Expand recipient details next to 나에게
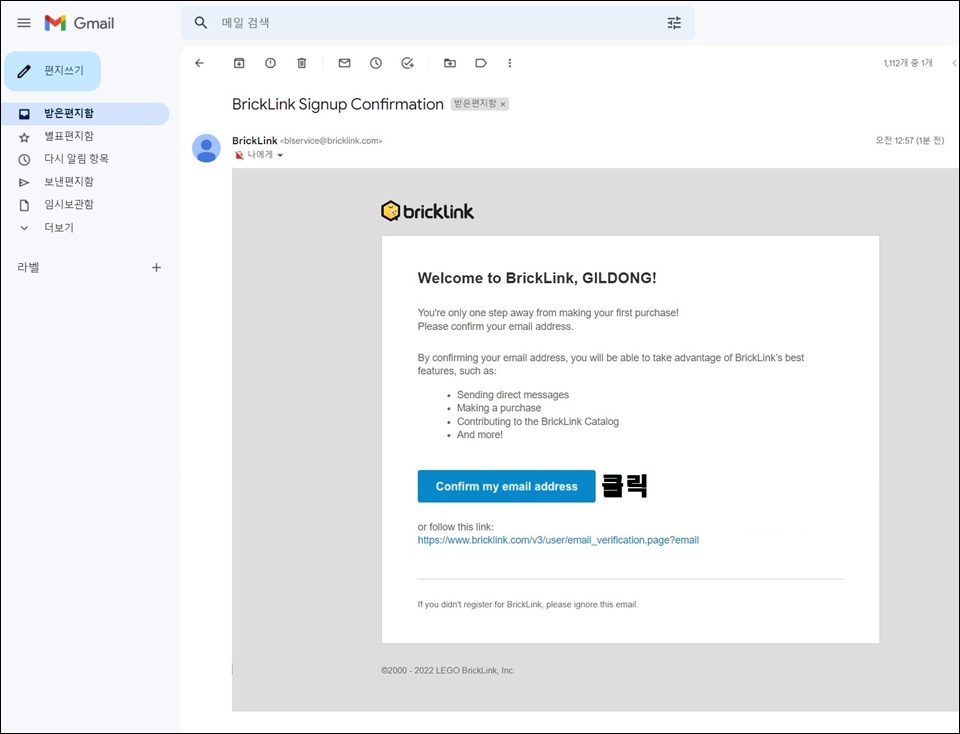This screenshot has height=734, width=960. (x=280, y=155)
